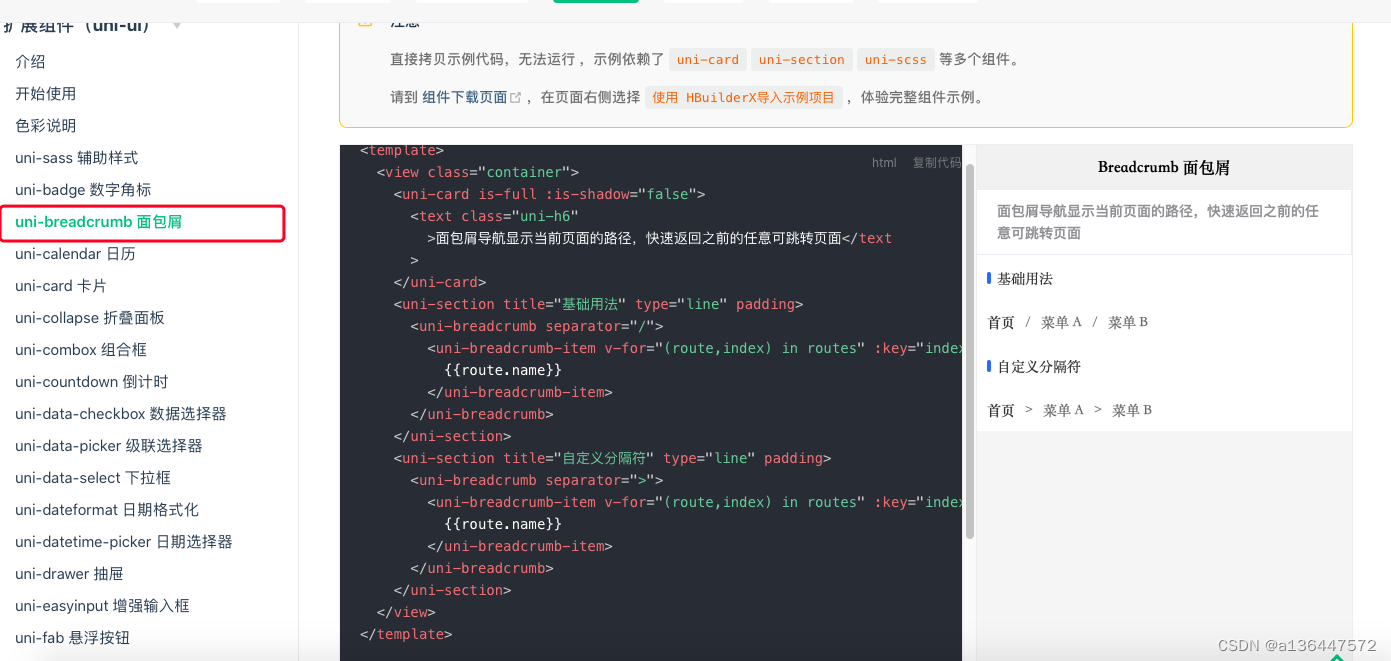This screenshot has height=661, width=1391.
Task: Click 使用 HBuilderX导入示例项目 code tag
Action: pyautogui.click(x=743, y=98)
